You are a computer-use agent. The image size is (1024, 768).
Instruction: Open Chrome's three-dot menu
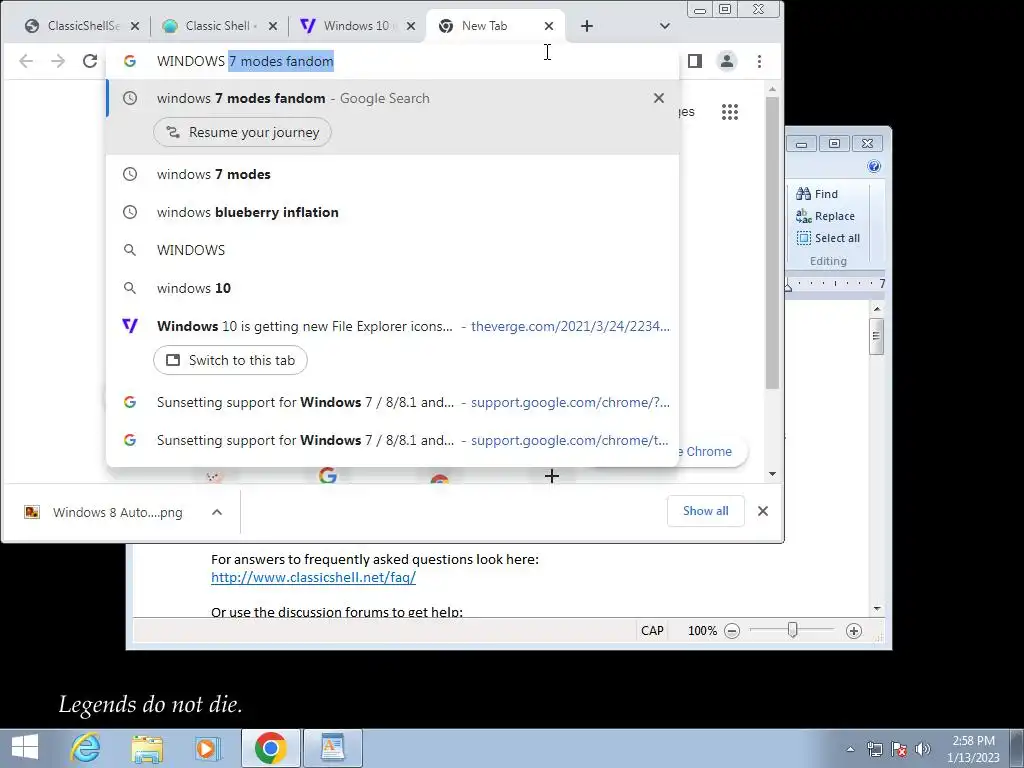tap(759, 61)
